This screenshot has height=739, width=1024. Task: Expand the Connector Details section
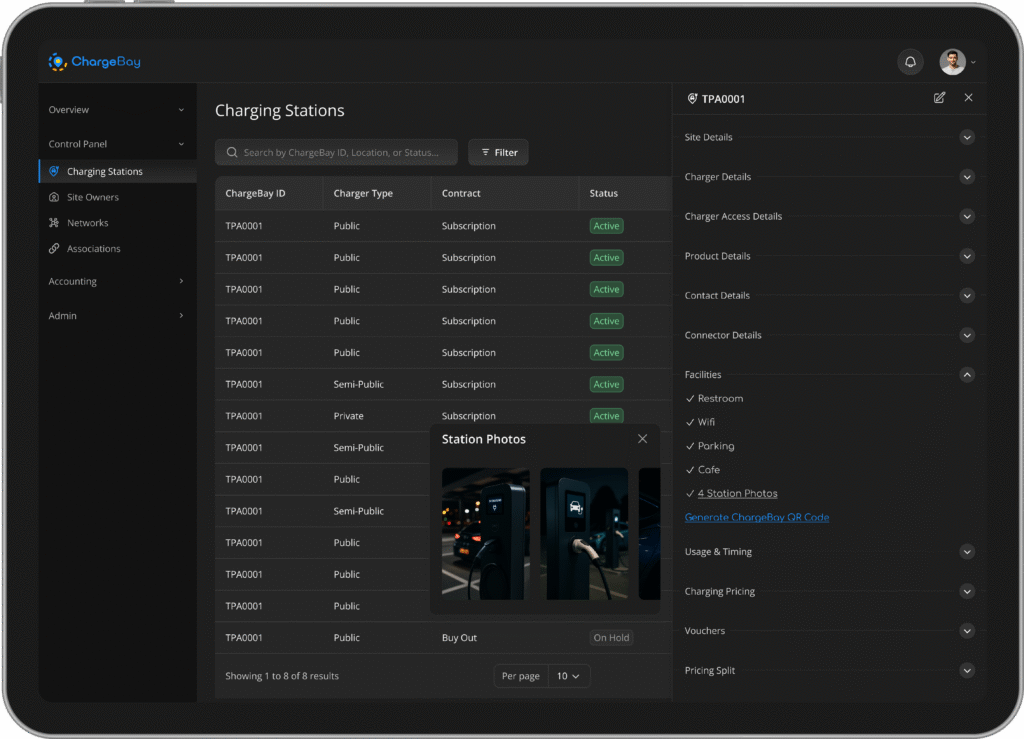click(967, 335)
